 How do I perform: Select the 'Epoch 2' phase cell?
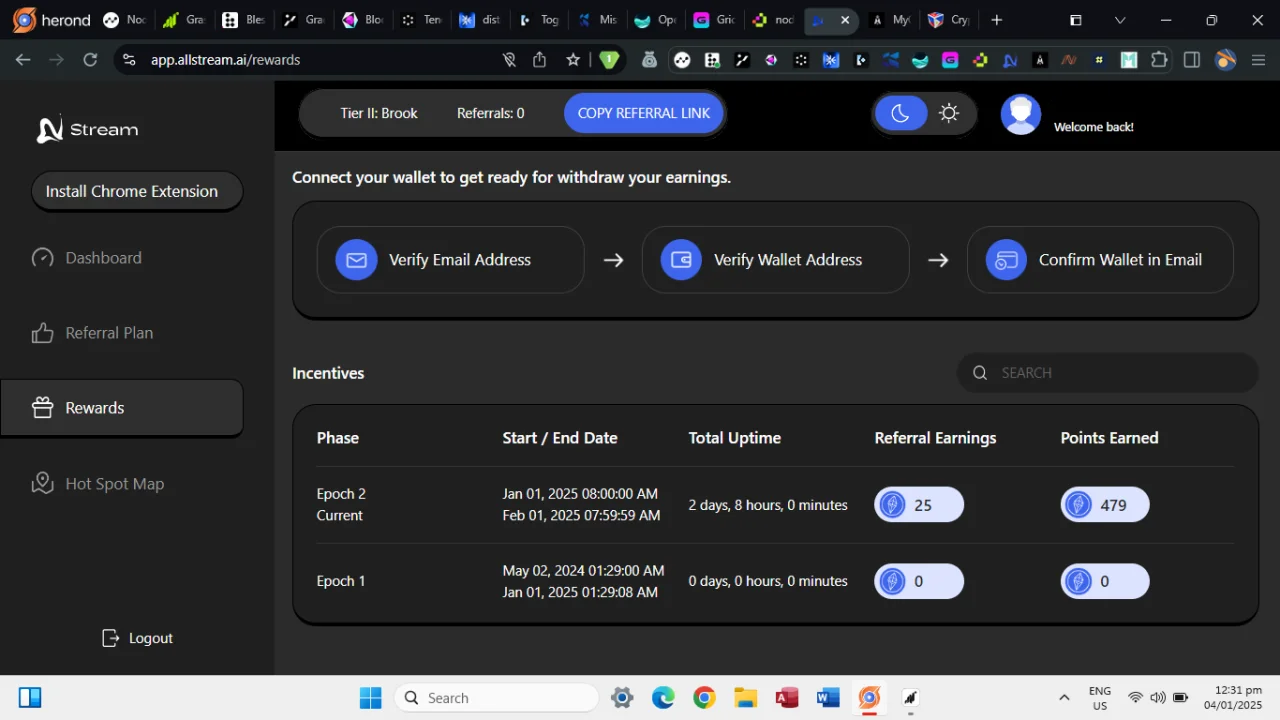(x=341, y=494)
